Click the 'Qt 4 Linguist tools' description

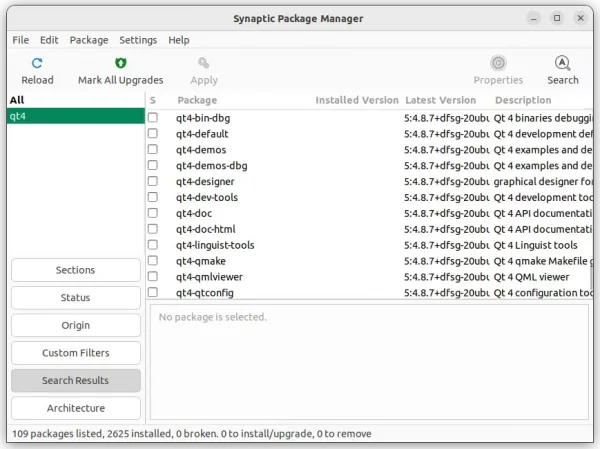point(535,245)
